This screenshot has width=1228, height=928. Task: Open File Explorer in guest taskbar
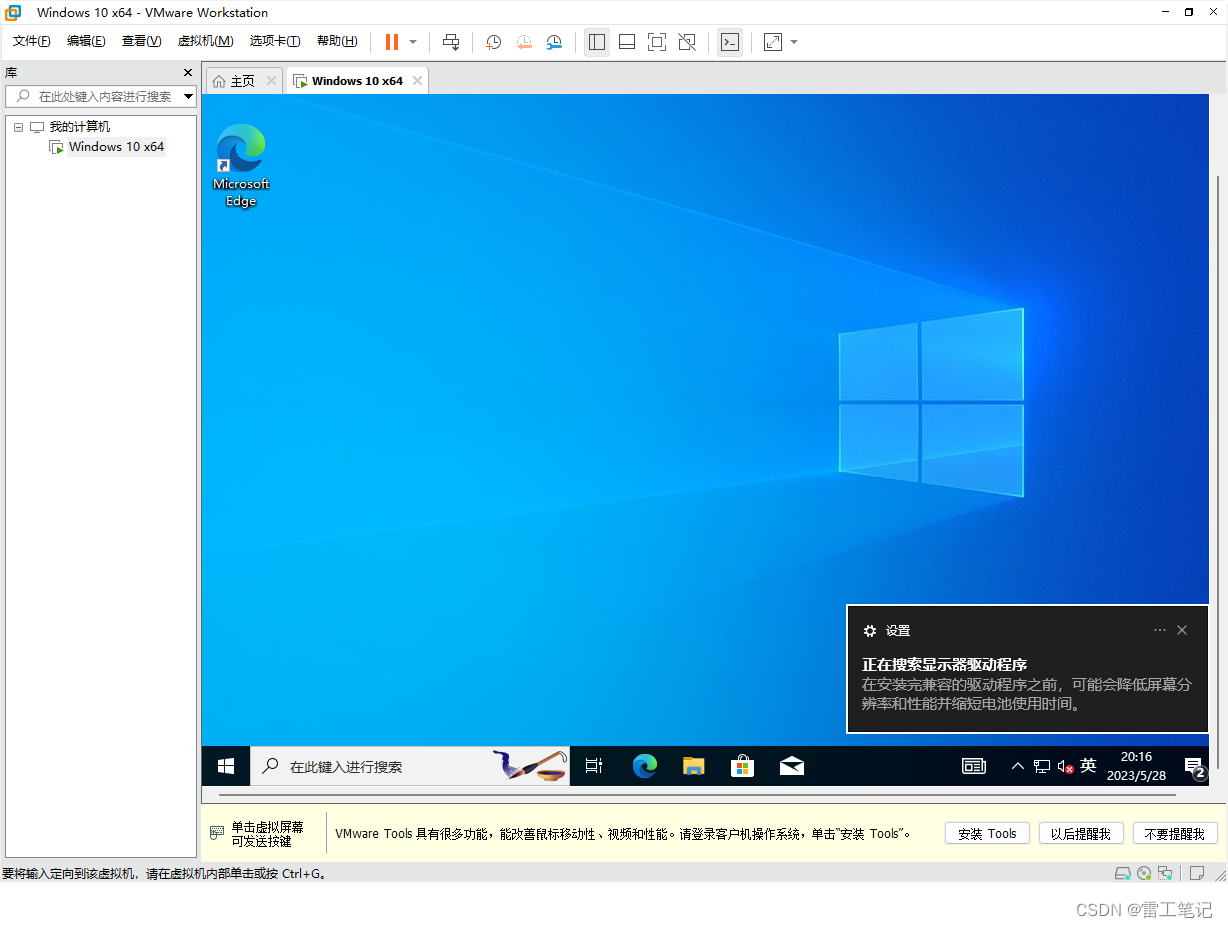tap(693, 766)
